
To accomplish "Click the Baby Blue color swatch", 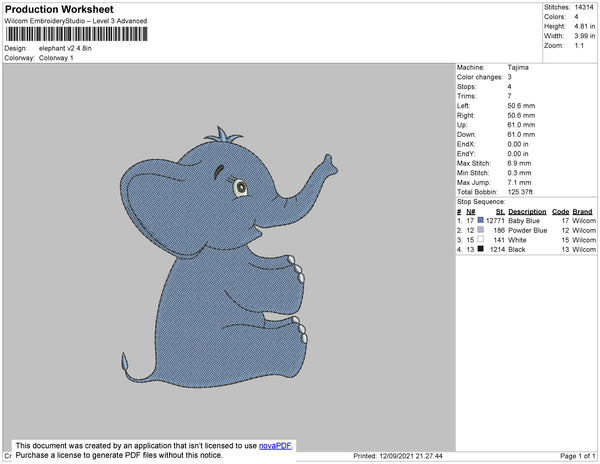I will point(481,221).
